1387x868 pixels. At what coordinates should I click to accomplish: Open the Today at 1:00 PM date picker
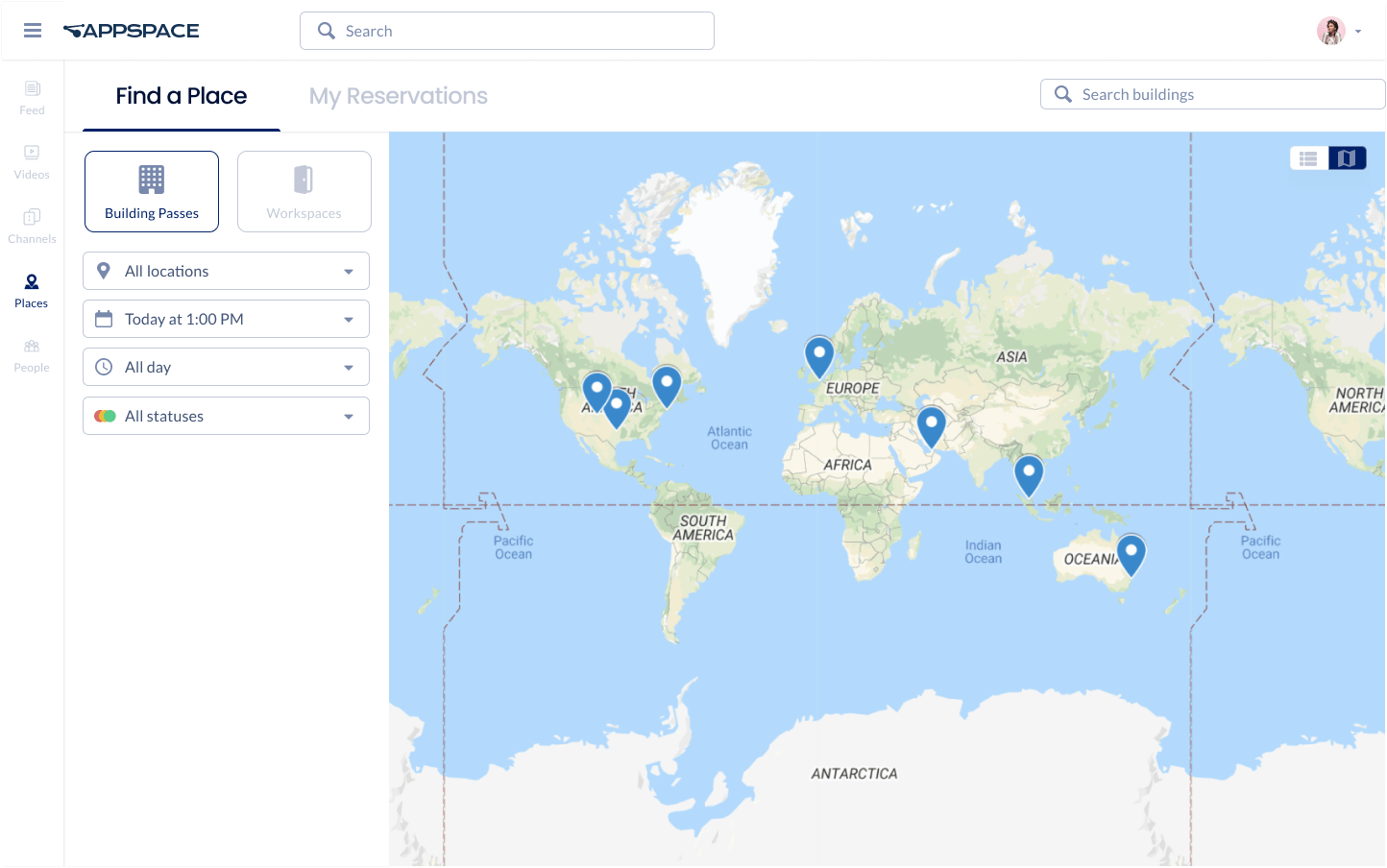(226, 319)
